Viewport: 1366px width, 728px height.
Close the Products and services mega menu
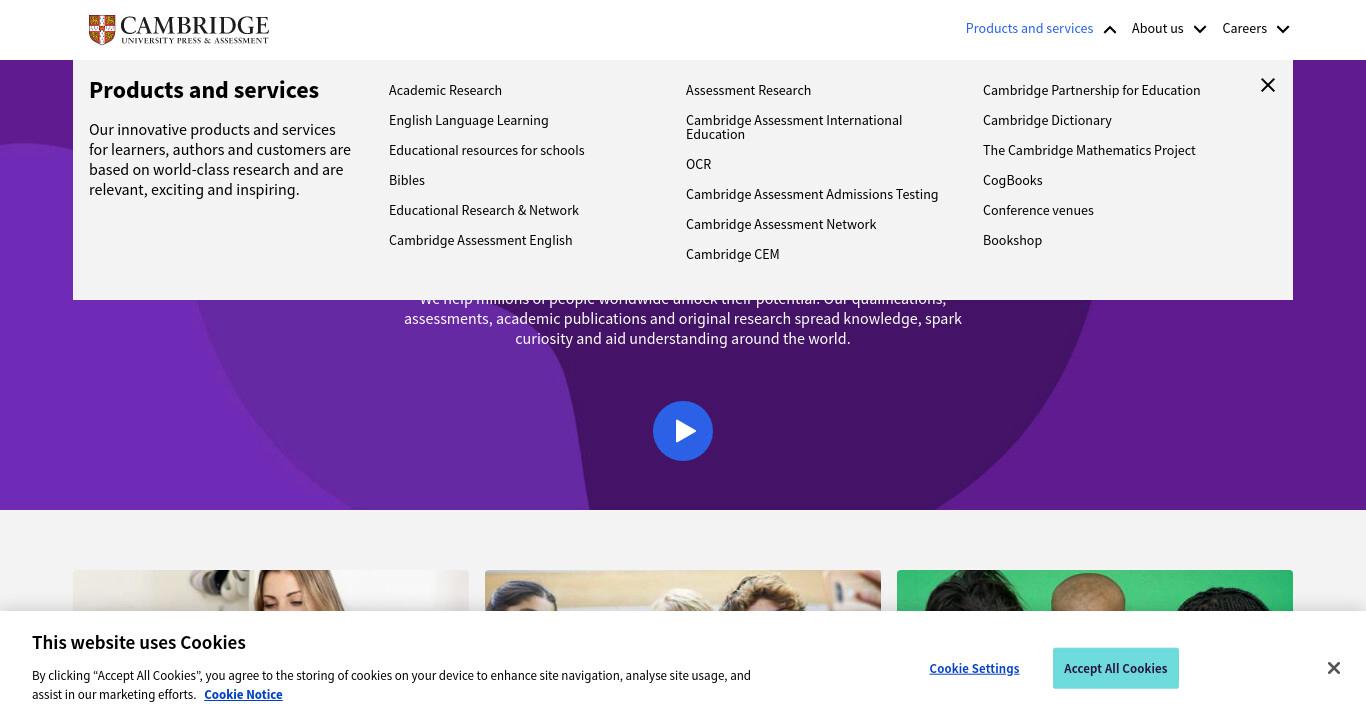pyautogui.click(x=1268, y=85)
